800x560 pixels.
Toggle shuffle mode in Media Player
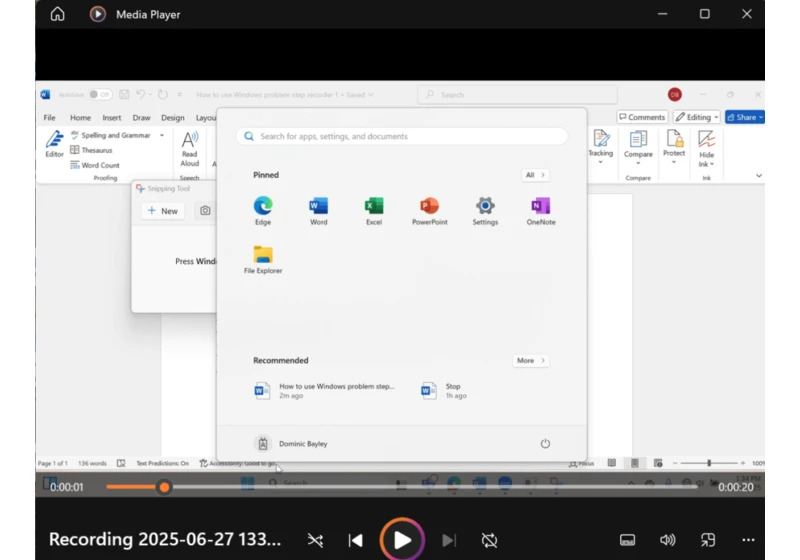(x=315, y=540)
